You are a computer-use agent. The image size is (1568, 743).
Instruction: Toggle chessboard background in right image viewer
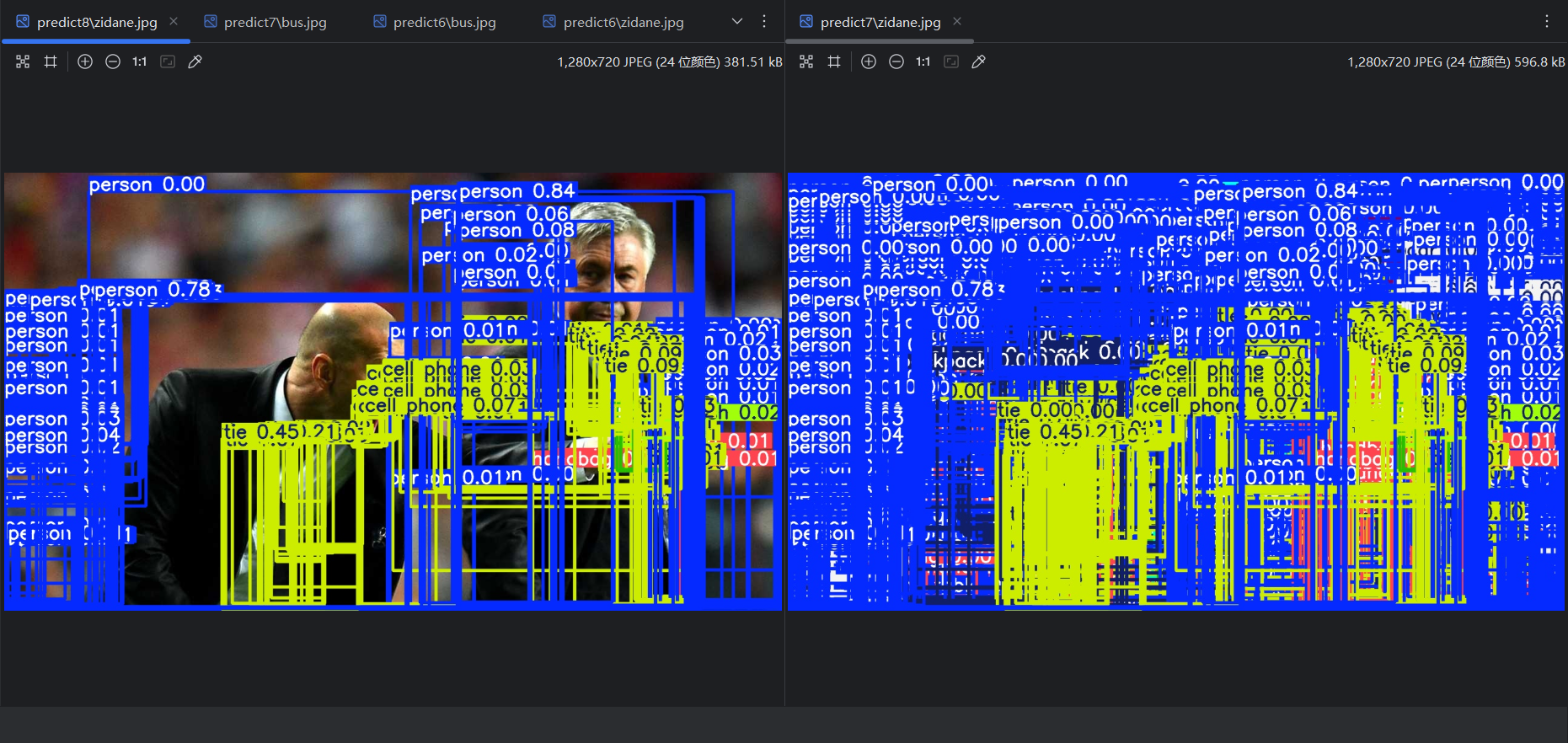806,61
